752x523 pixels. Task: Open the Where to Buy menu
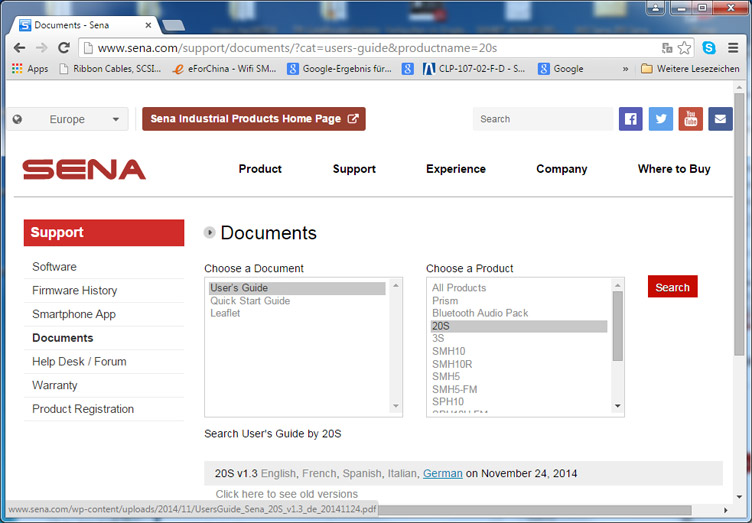(x=674, y=169)
